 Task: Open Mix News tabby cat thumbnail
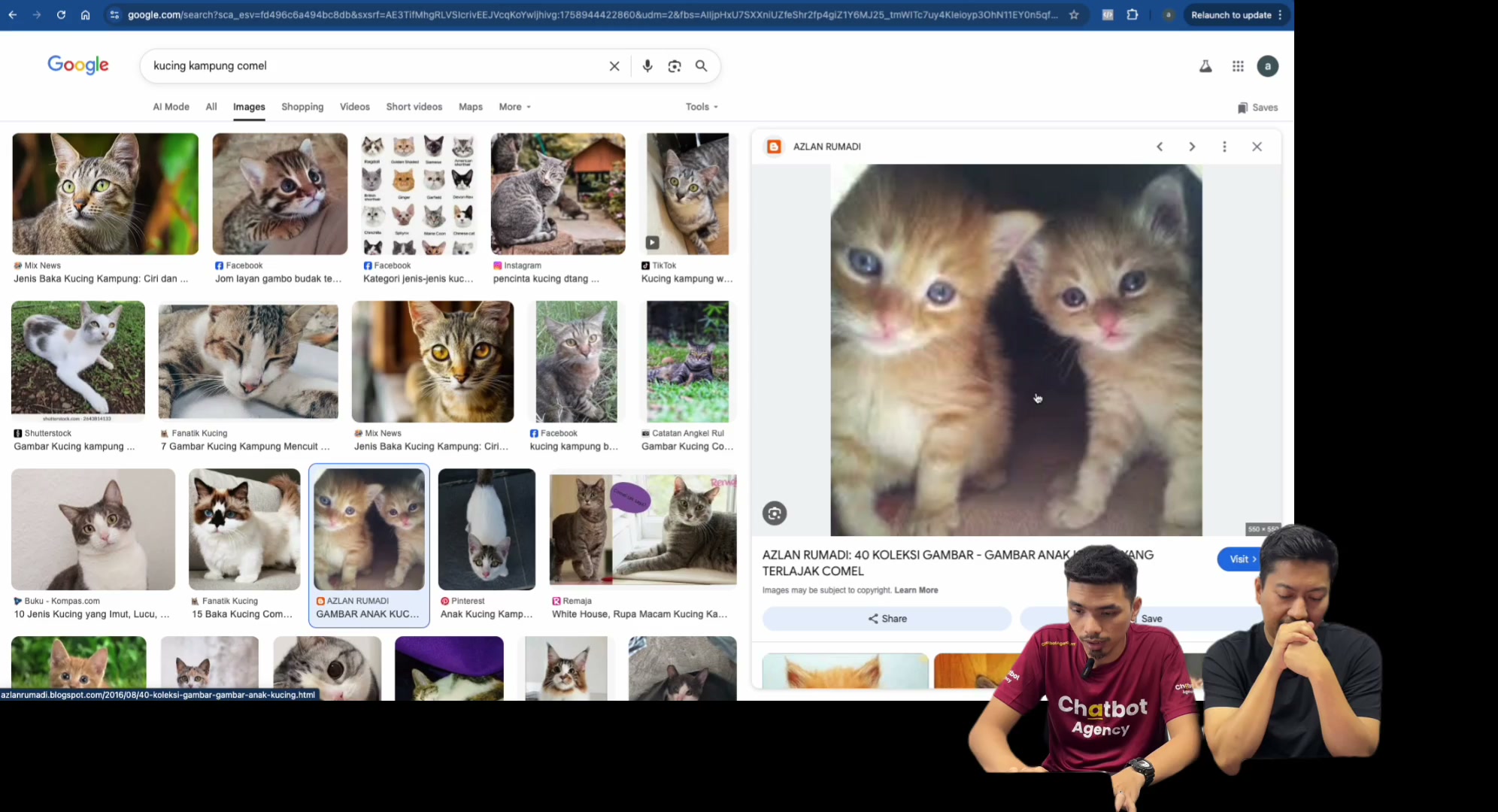105,194
